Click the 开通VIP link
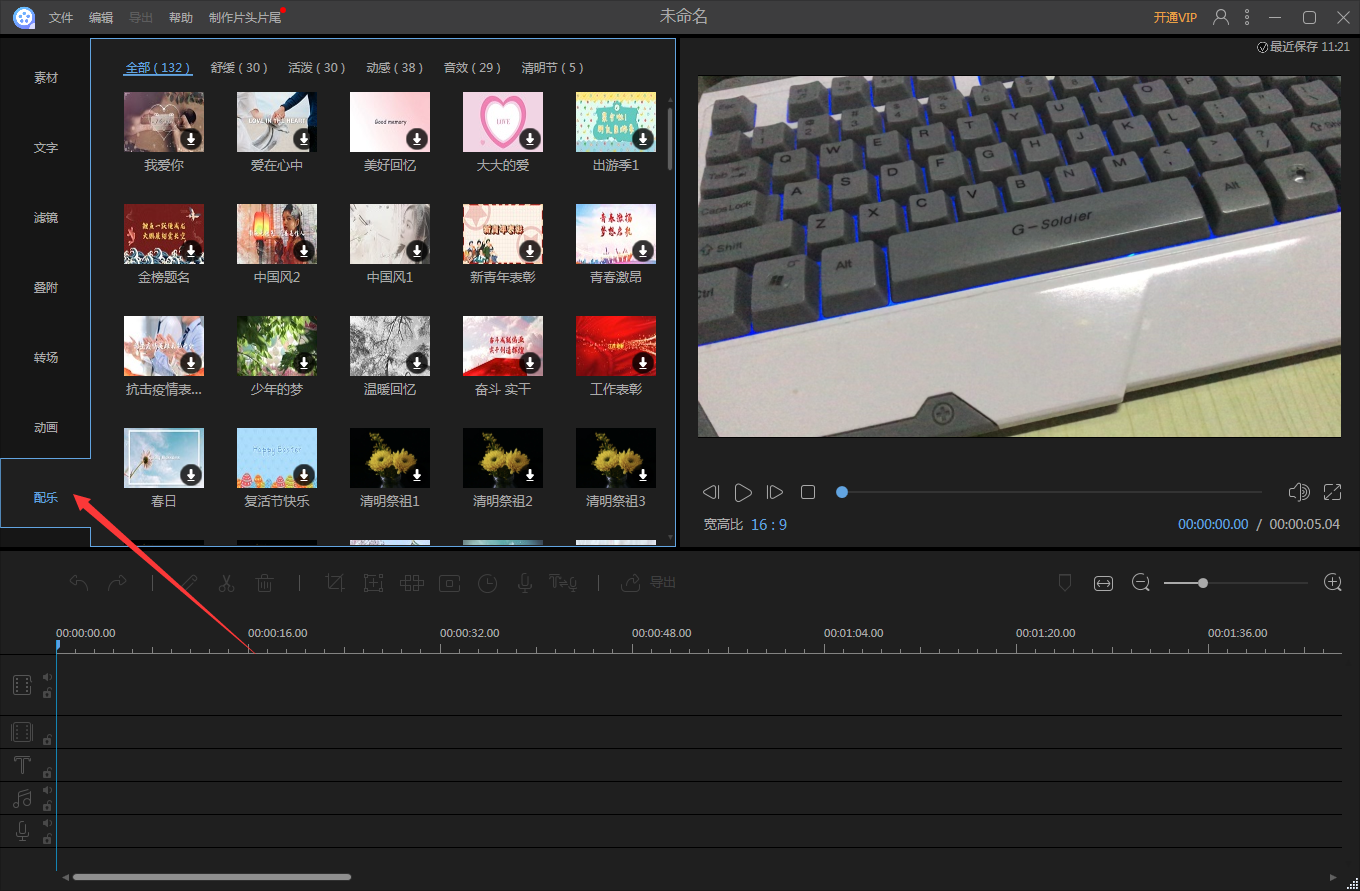1360x891 pixels. 1175,18
